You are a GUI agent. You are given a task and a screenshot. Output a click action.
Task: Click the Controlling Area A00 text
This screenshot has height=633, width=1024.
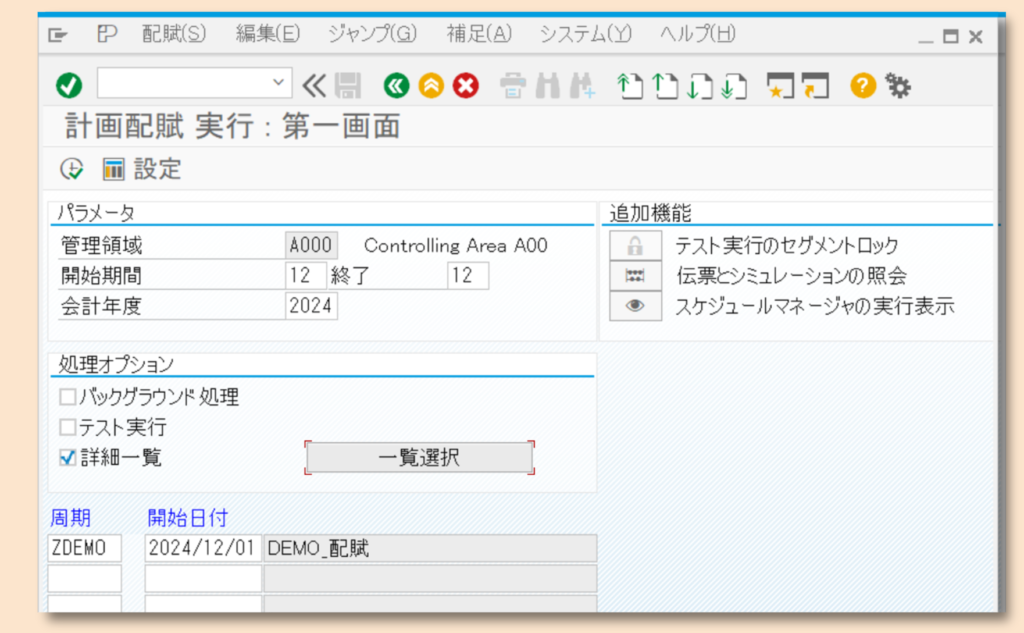pyautogui.click(x=456, y=246)
